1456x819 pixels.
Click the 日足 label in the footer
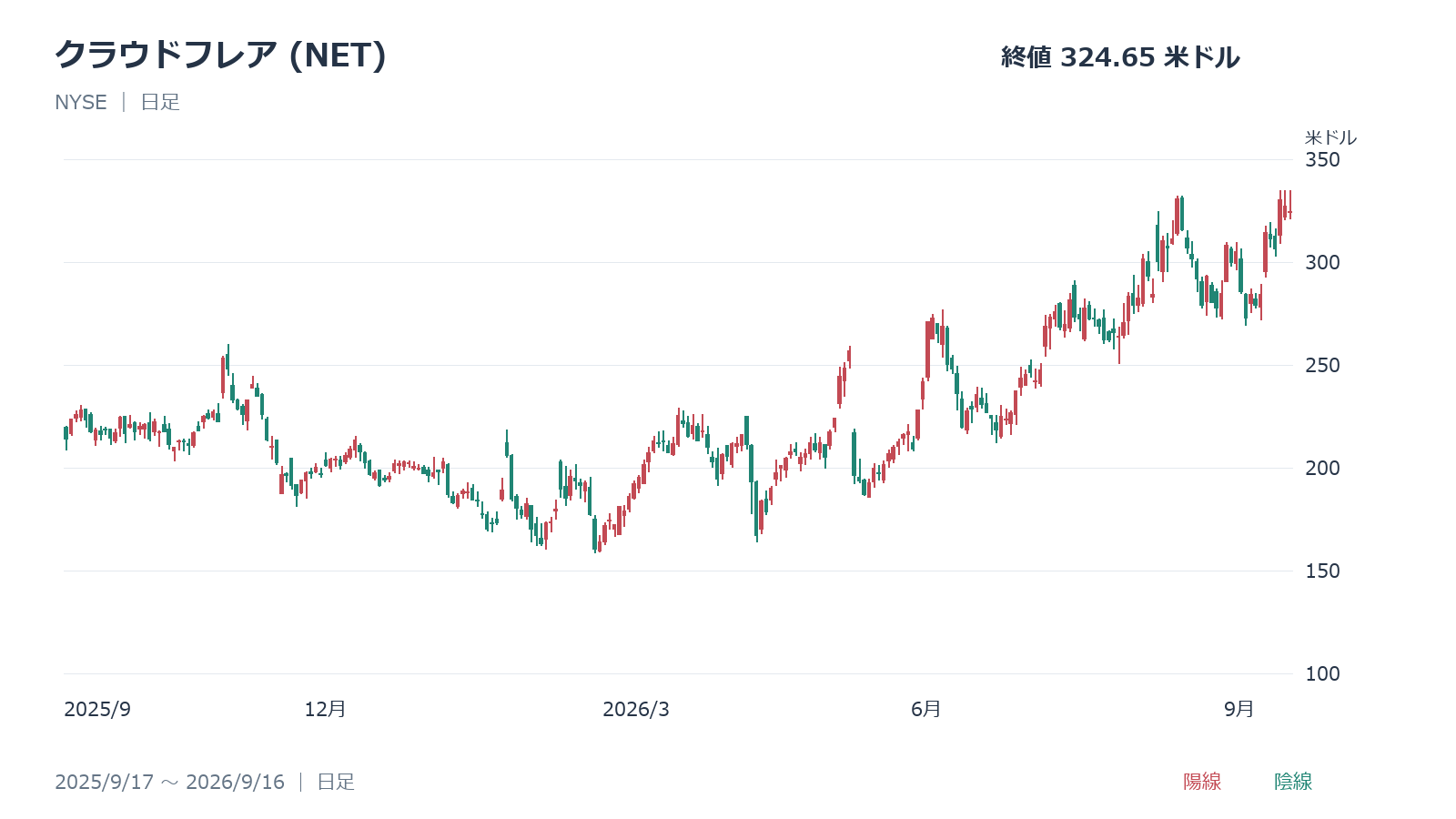(336, 782)
